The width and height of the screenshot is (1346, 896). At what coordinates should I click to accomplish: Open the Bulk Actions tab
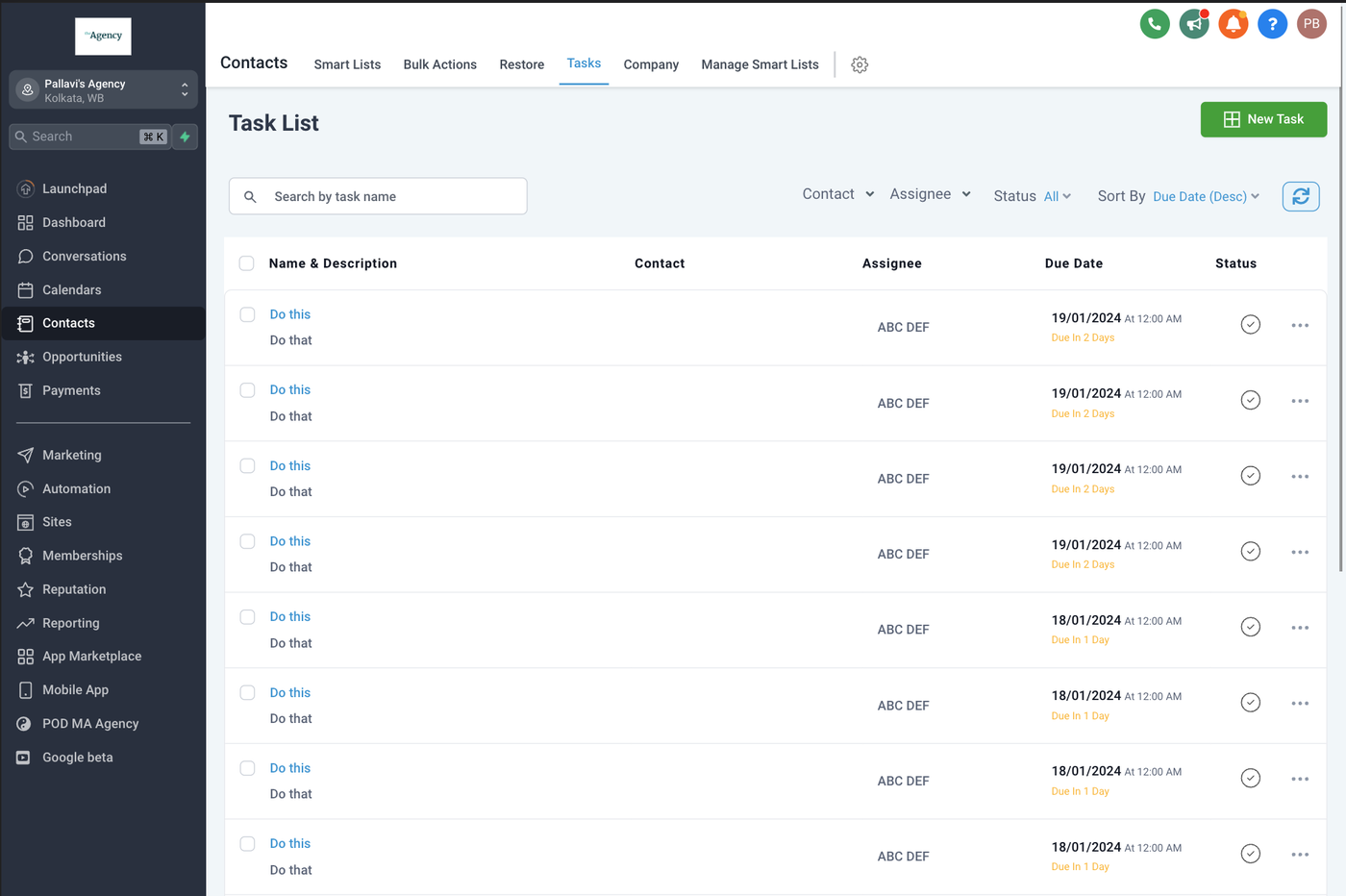439,64
